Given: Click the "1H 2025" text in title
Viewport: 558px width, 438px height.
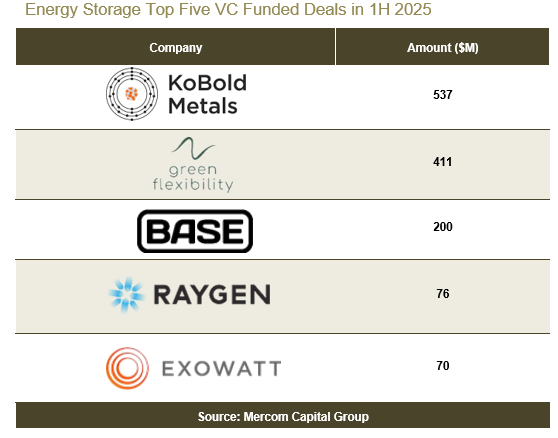Looking at the screenshot, I should [400, 9].
